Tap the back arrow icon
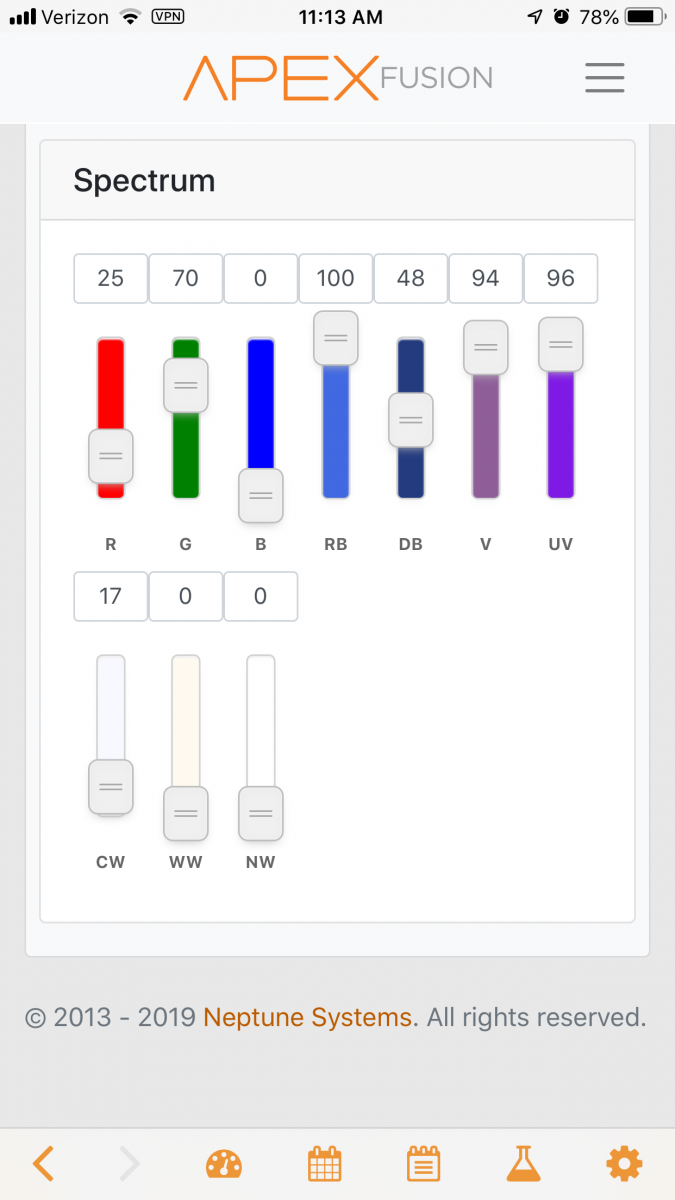 point(43,1163)
